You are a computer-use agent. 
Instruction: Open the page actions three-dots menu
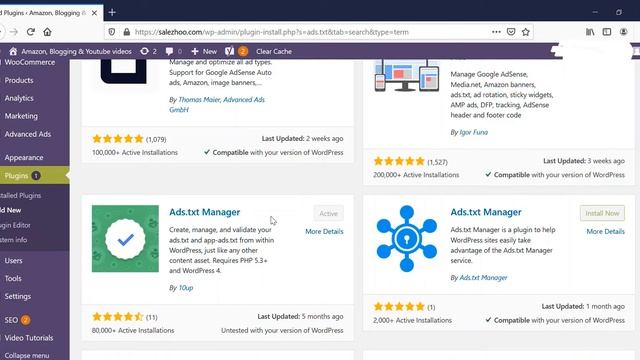(x=496, y=32)
